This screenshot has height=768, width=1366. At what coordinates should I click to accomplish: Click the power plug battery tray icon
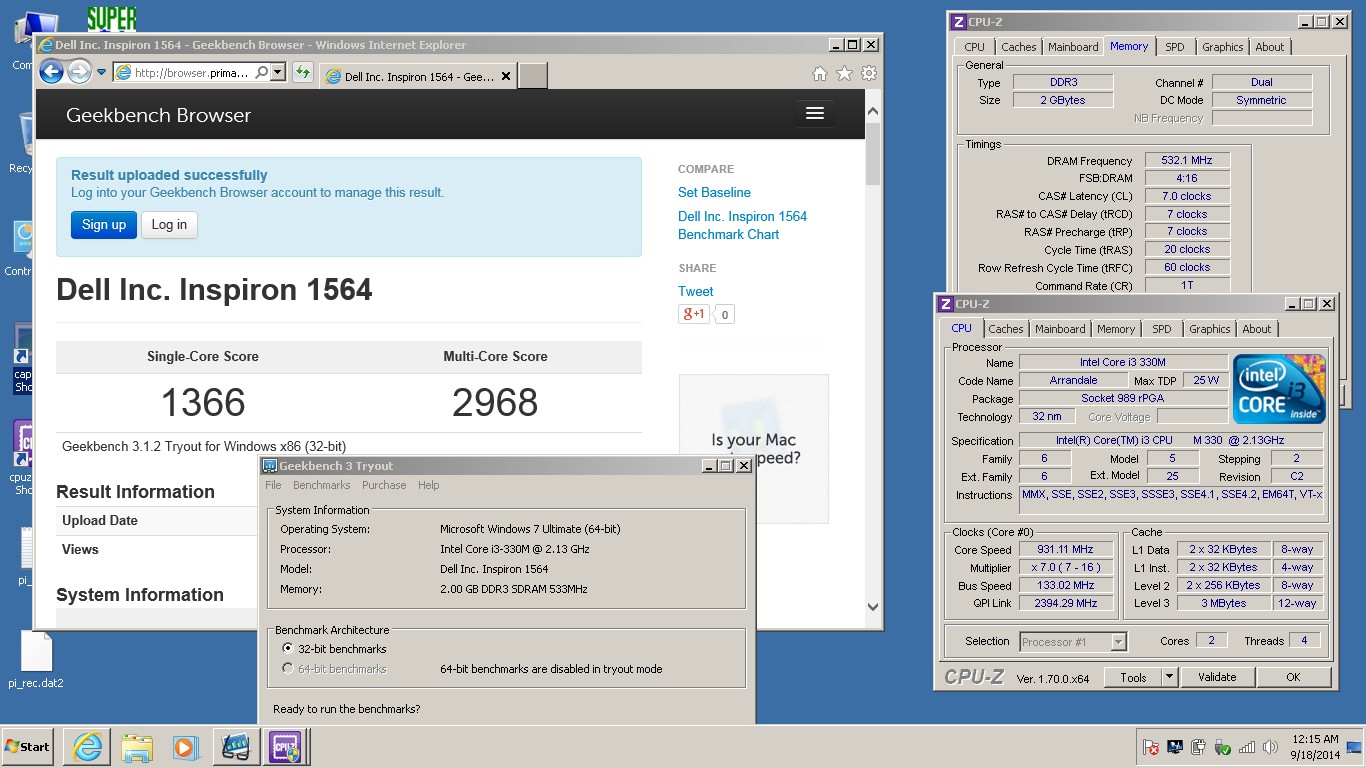(x=1199, y=747)
